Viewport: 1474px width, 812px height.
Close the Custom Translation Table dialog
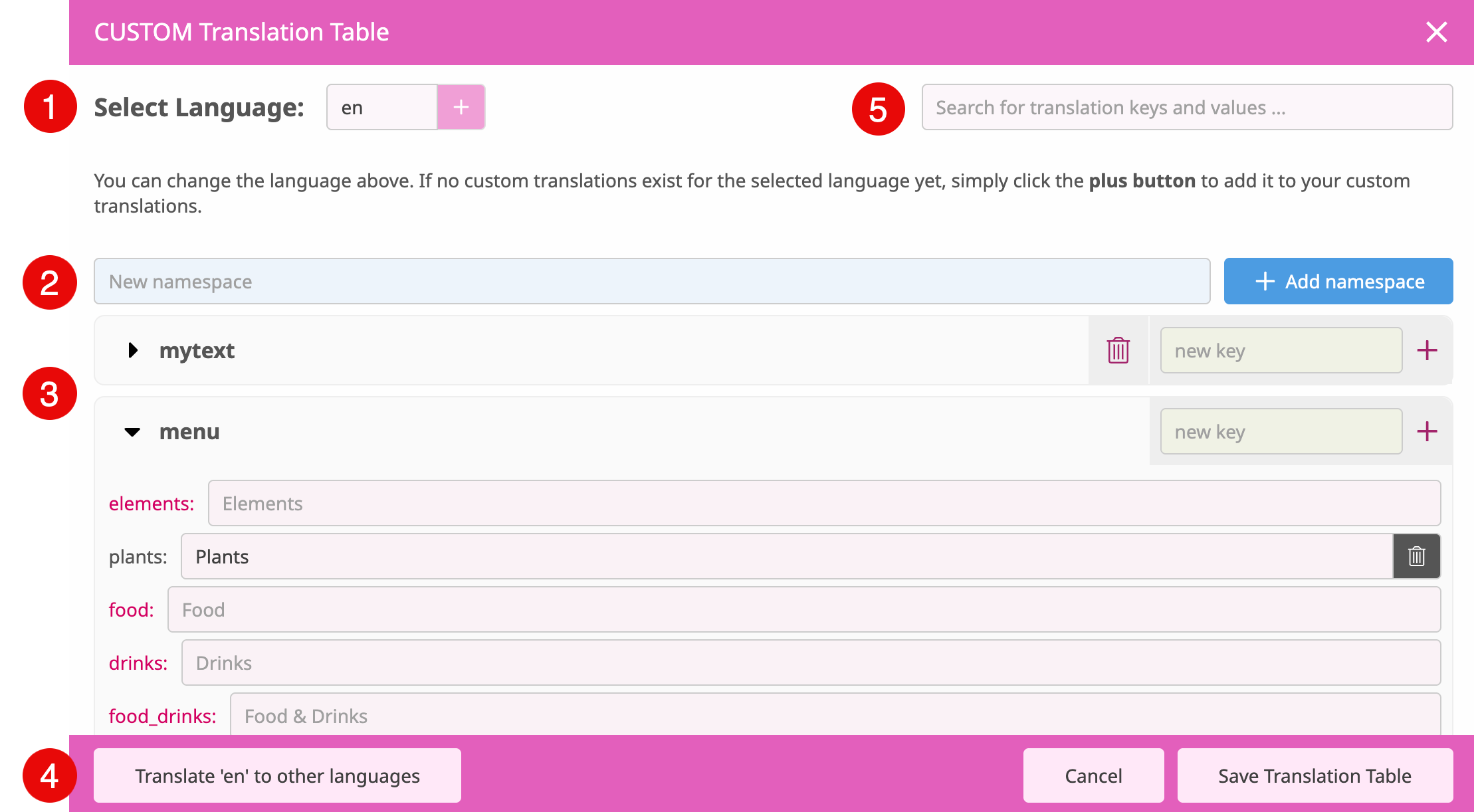1437,31
